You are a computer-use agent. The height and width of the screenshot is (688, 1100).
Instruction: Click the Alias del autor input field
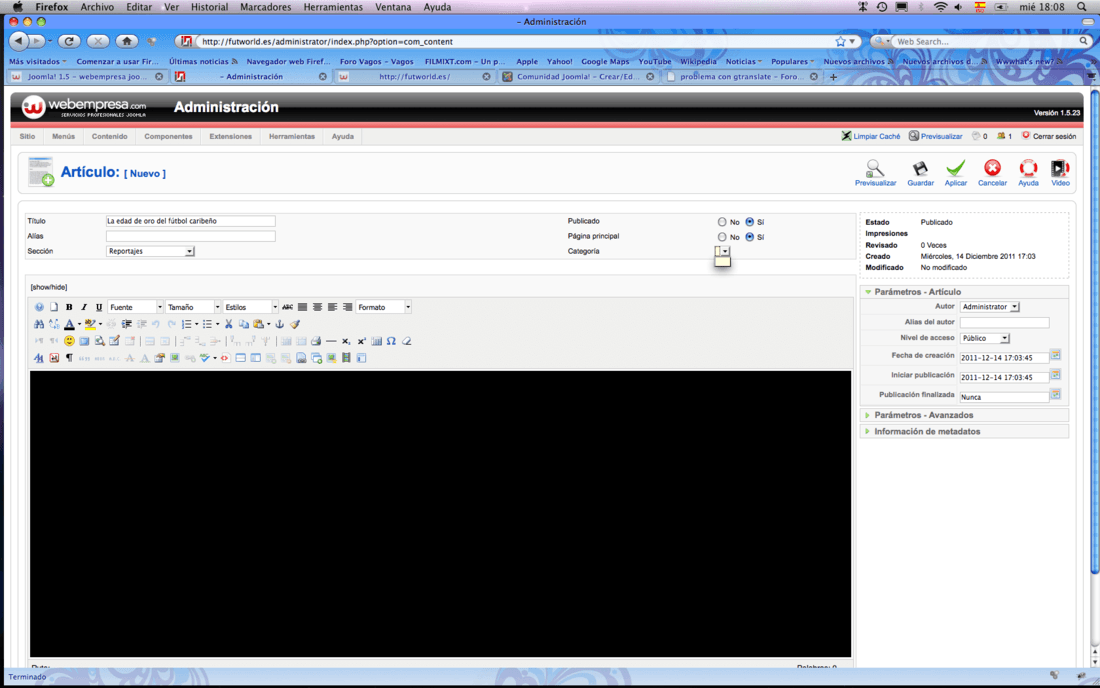(x=1005, y=323)
